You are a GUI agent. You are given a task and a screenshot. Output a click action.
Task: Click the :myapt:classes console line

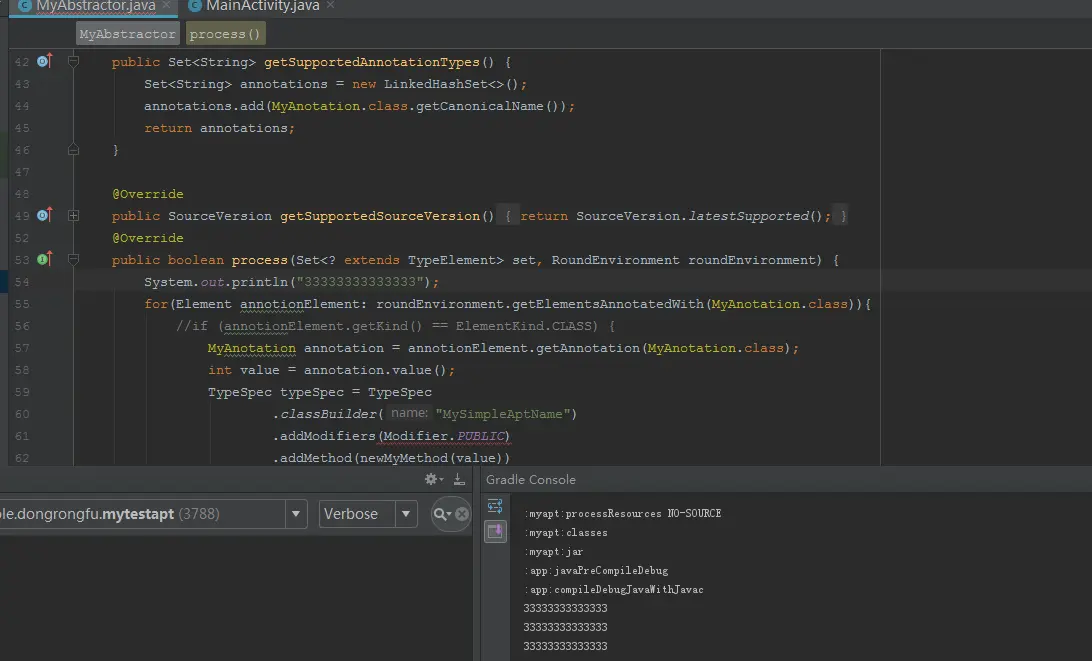[566, 532]
